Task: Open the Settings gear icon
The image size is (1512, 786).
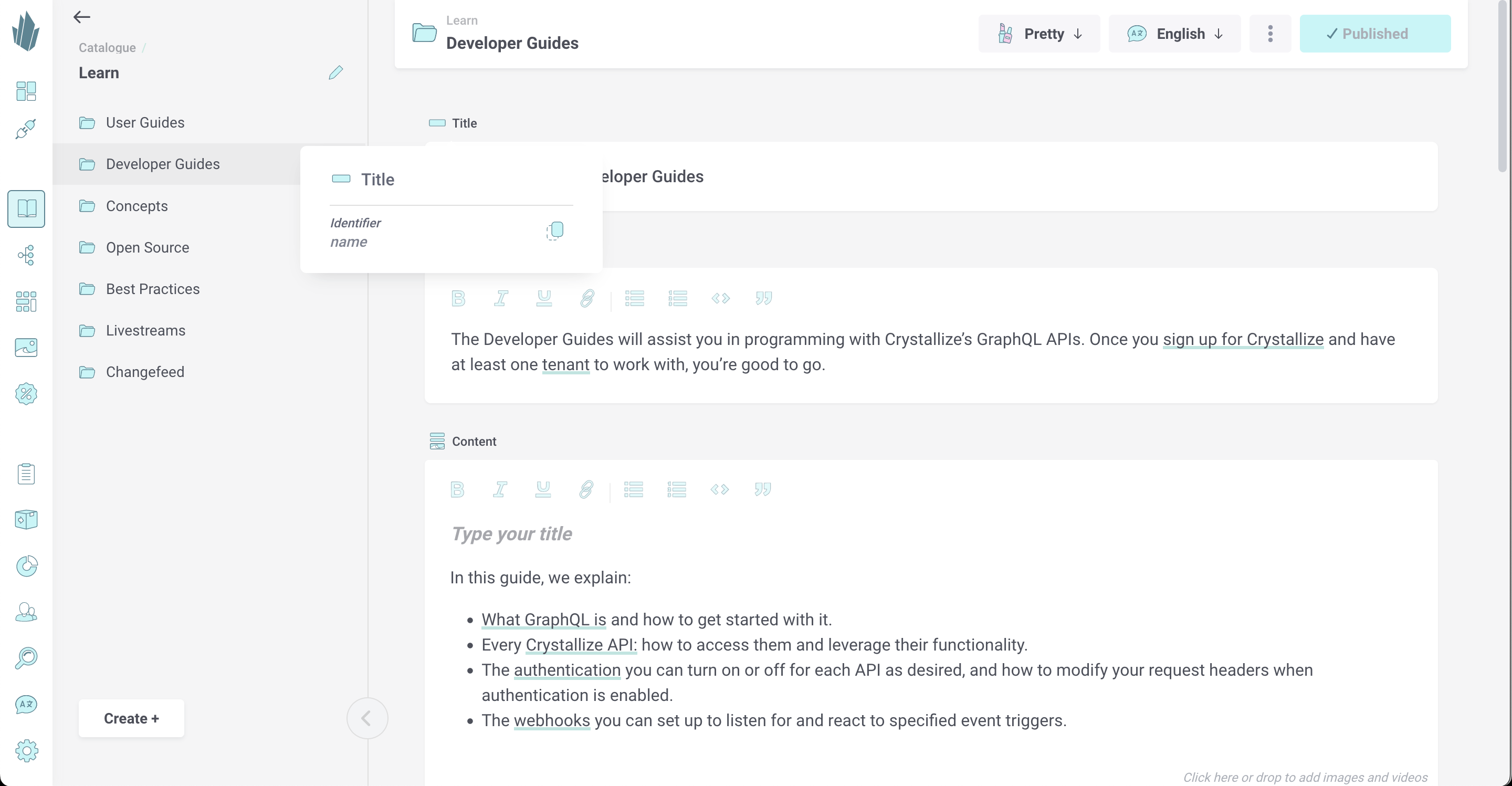Action: coord(26,751)
